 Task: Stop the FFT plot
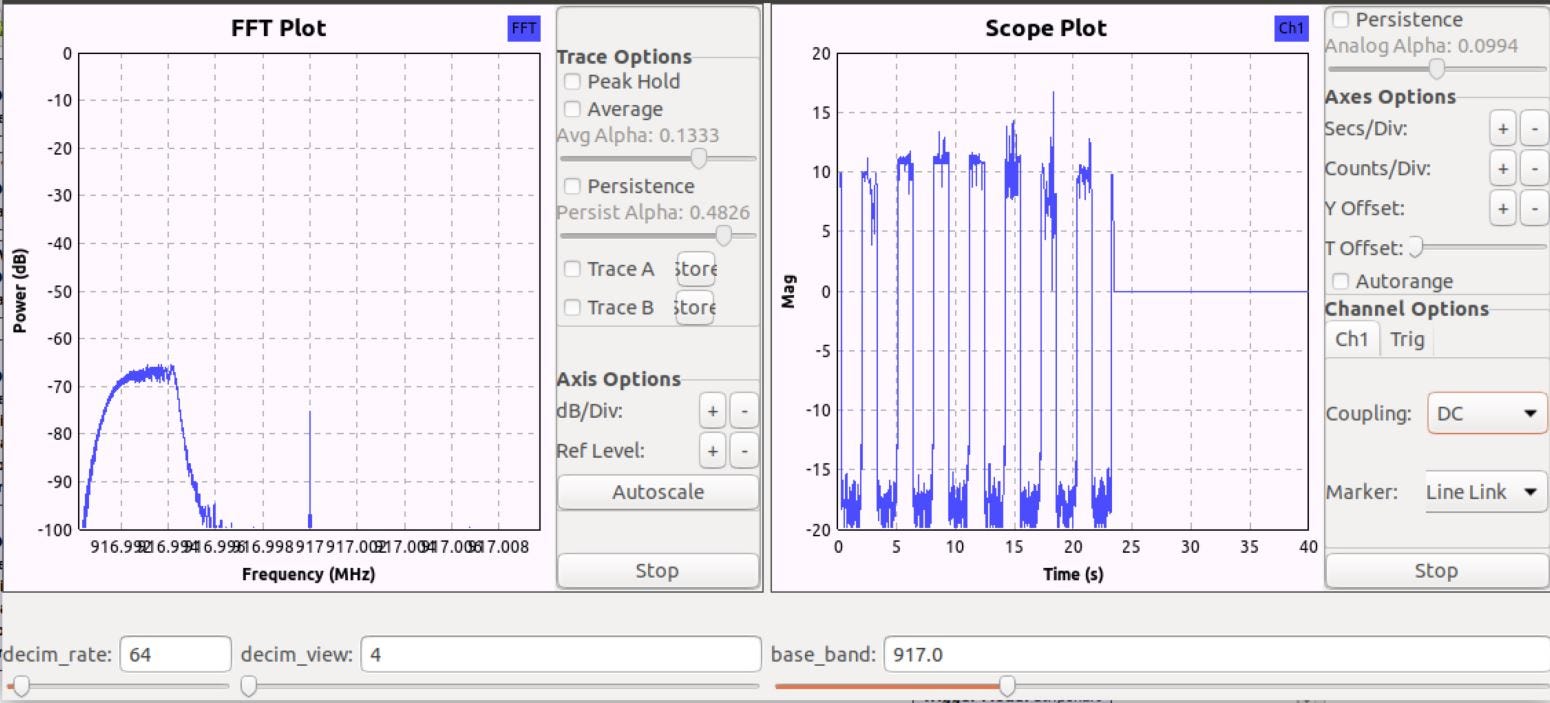(x=658, y=571)
